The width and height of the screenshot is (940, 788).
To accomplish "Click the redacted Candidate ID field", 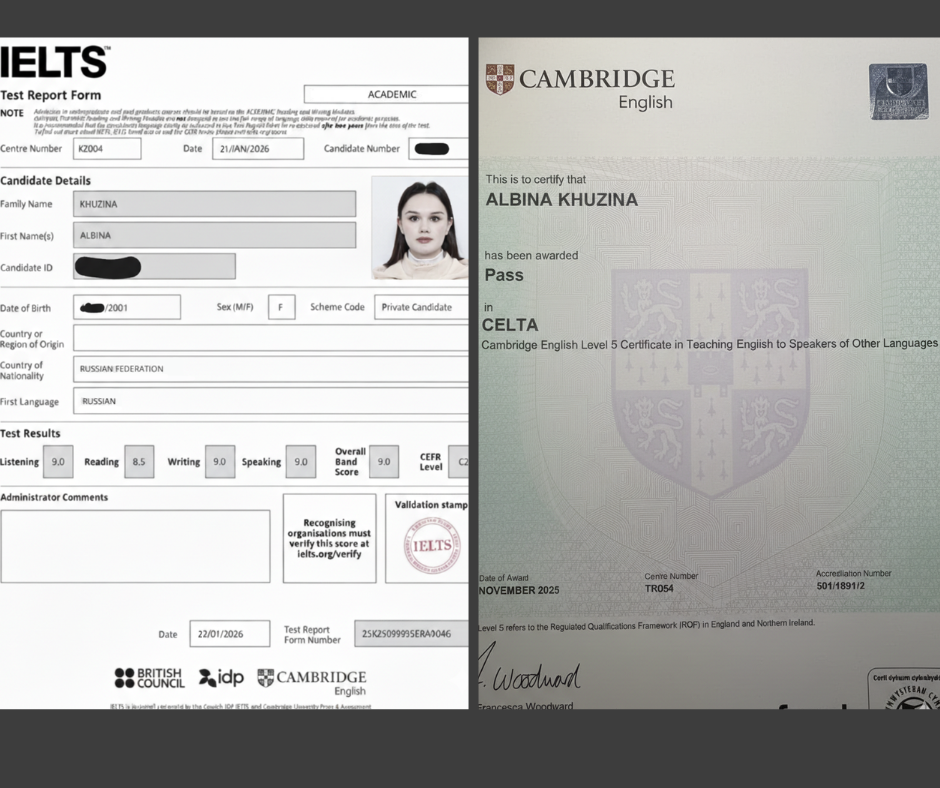I will click(x=155, y=266).
